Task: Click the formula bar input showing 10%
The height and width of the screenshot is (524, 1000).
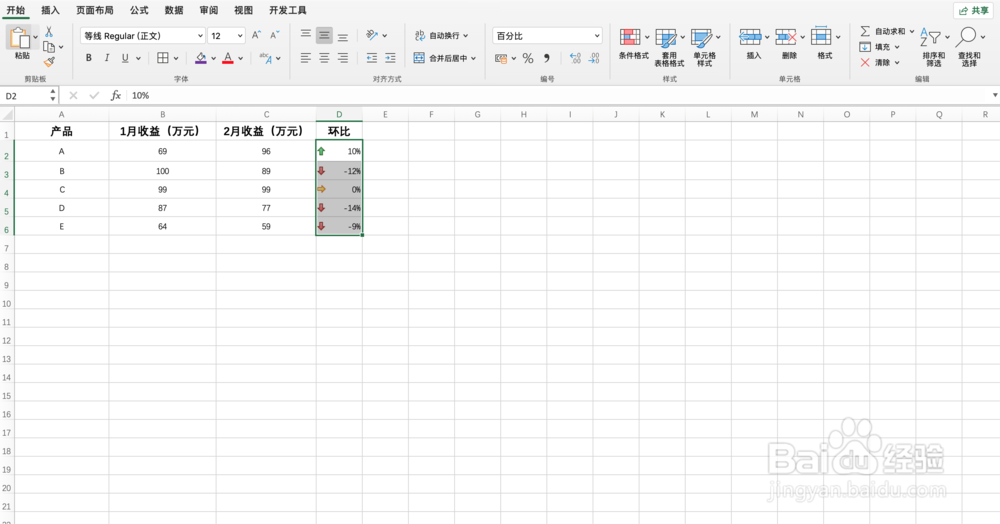Action: [558, 96]
